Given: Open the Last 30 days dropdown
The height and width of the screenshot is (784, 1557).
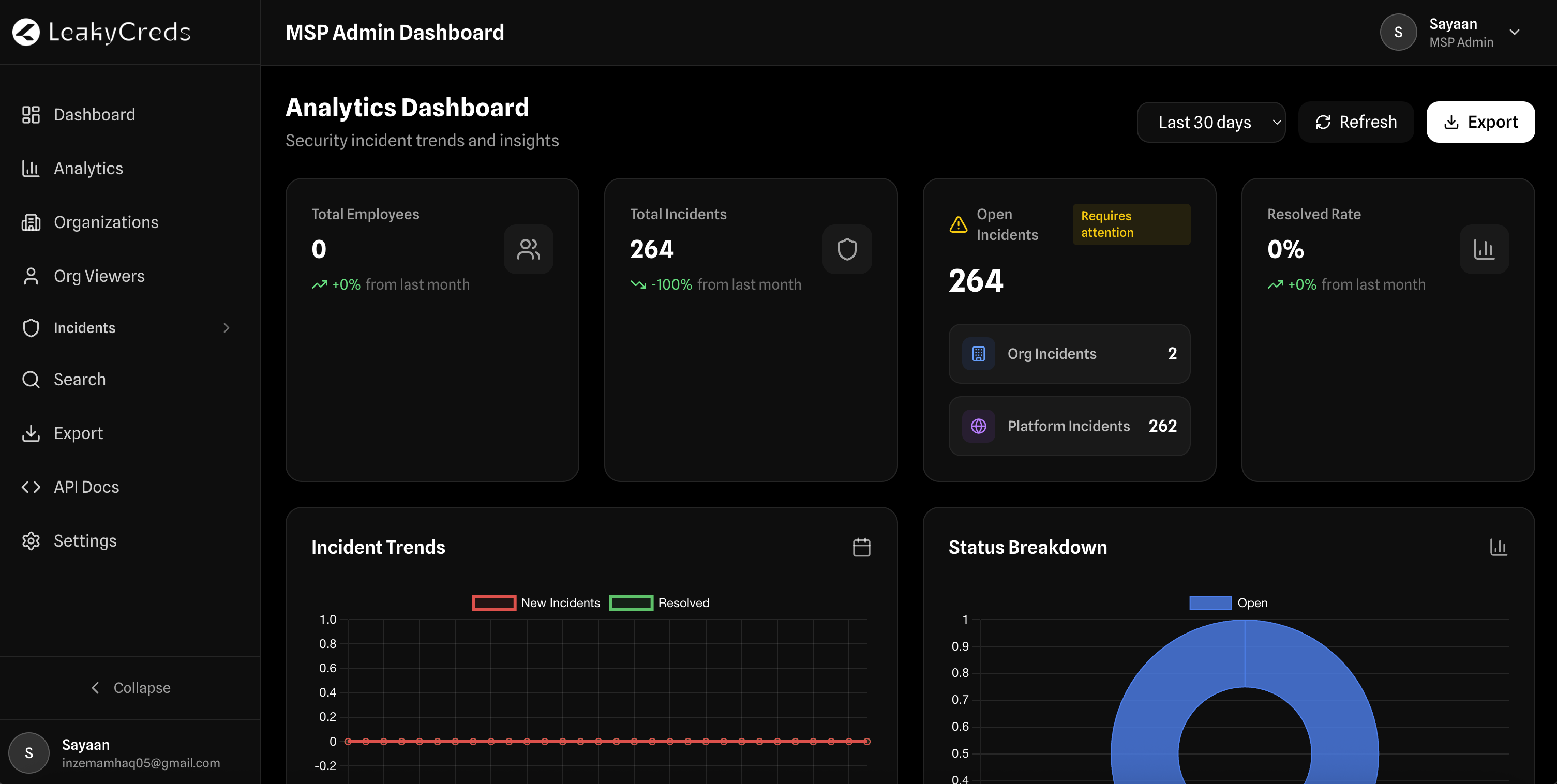Looking at the screenshot, I should tap(1210, 122).
